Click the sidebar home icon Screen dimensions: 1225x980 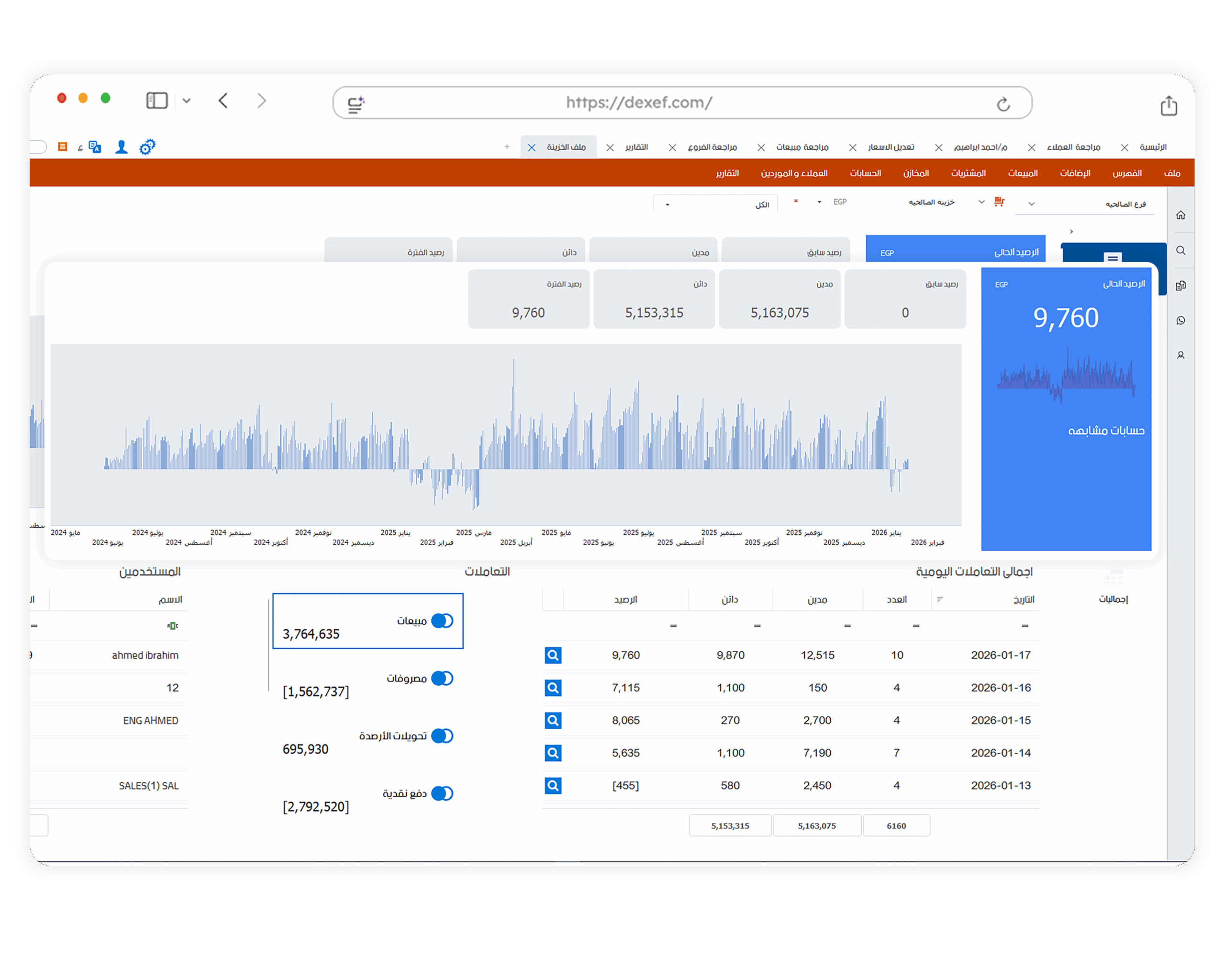point(1180,215)
